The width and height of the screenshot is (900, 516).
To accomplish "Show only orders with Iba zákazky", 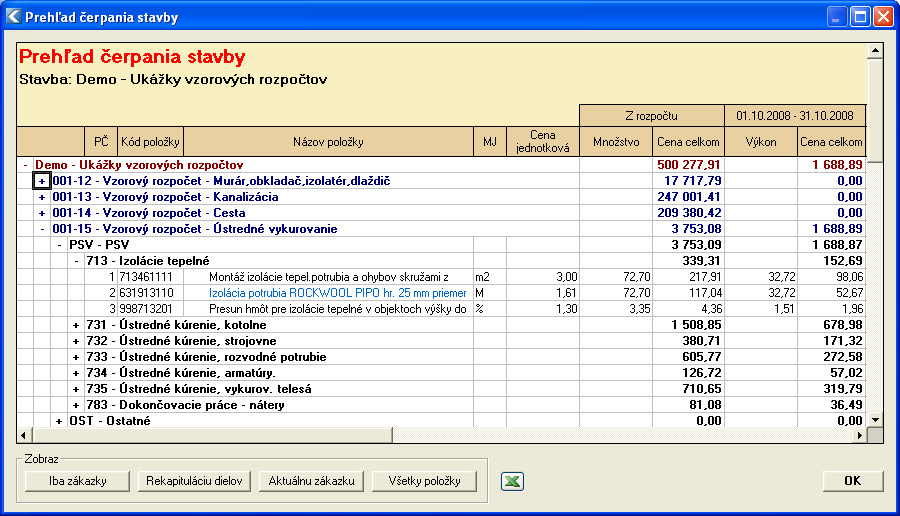I will click(77, 481).
